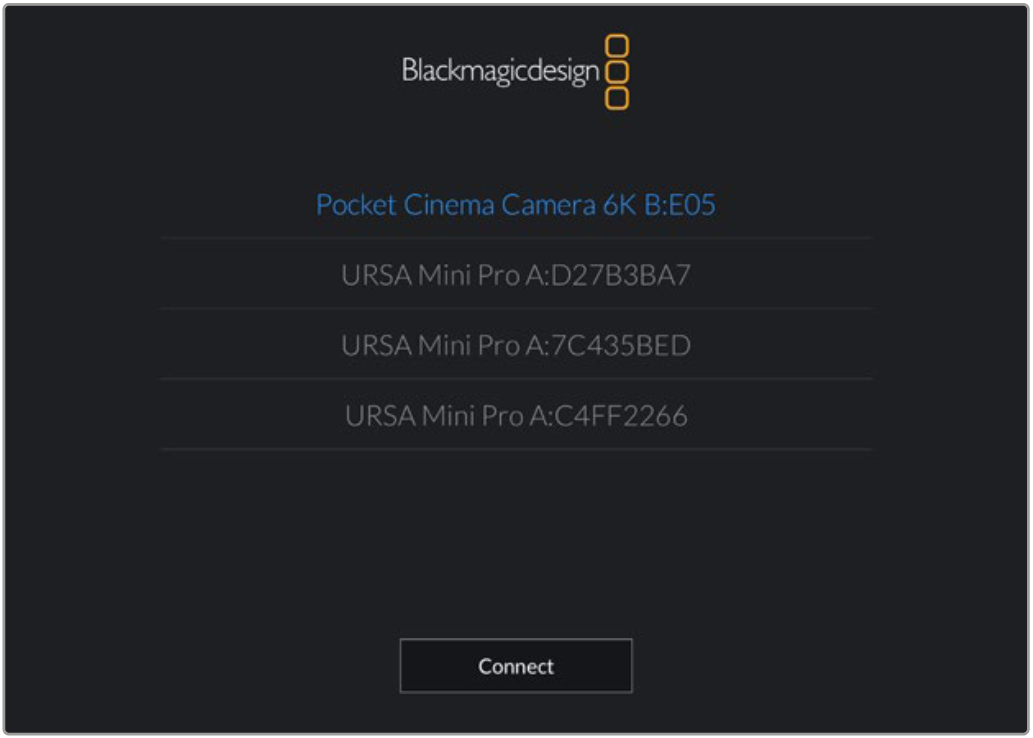Select URSA Mini Pro A:D27B3BA7

(x=516, y=275)
